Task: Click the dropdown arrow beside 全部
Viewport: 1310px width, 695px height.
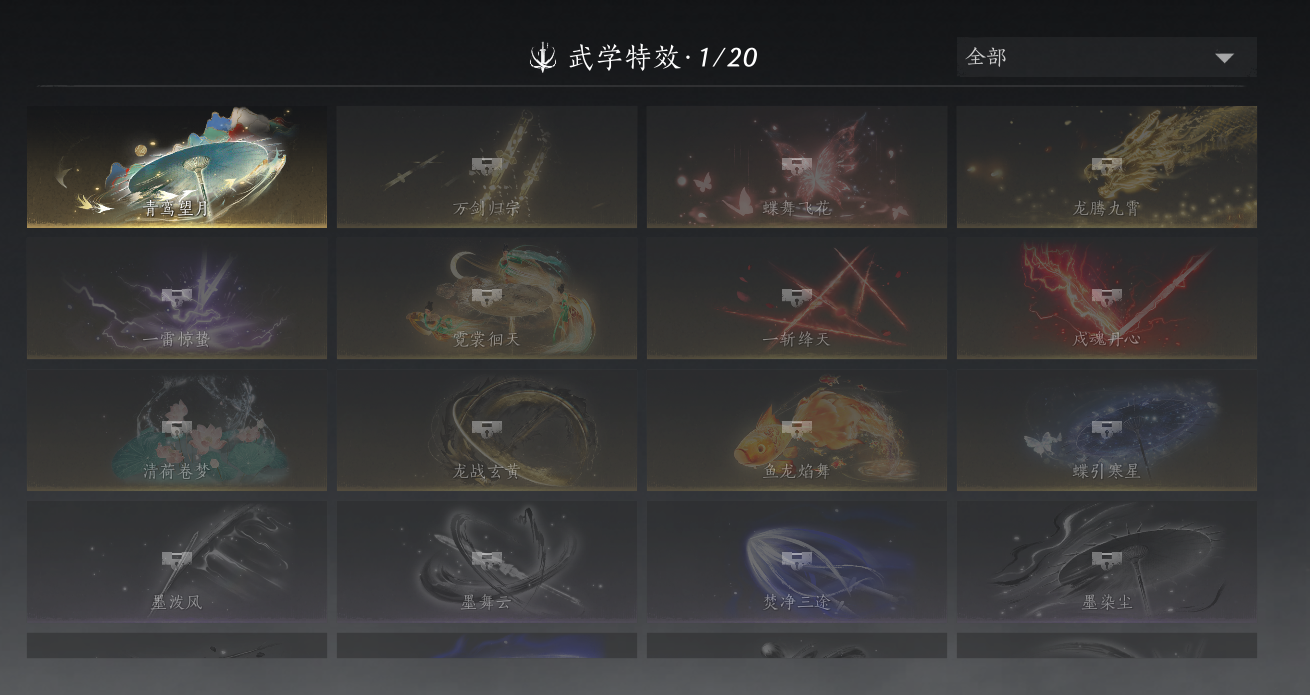Action: (x=1224, y=58)
